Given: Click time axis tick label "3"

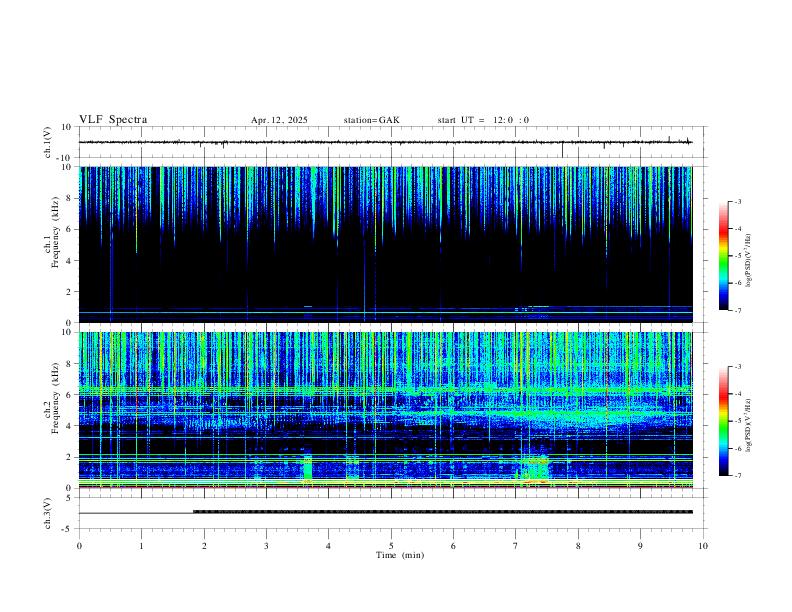Looking at the screenshot, I should point(266,546).
